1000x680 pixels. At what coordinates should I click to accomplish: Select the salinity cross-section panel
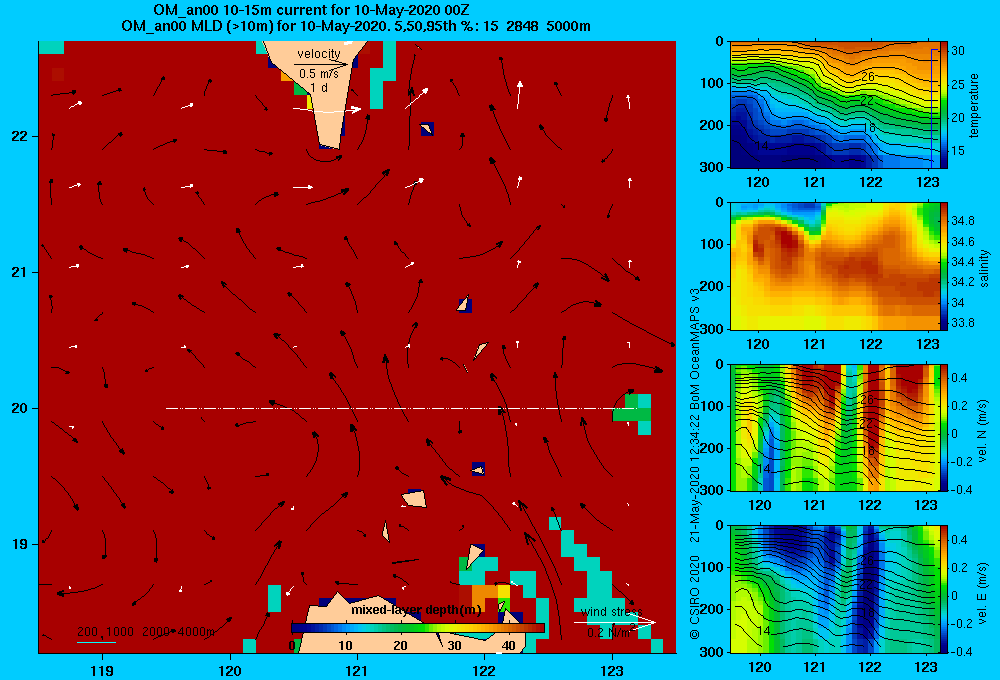tap(835, 266)
